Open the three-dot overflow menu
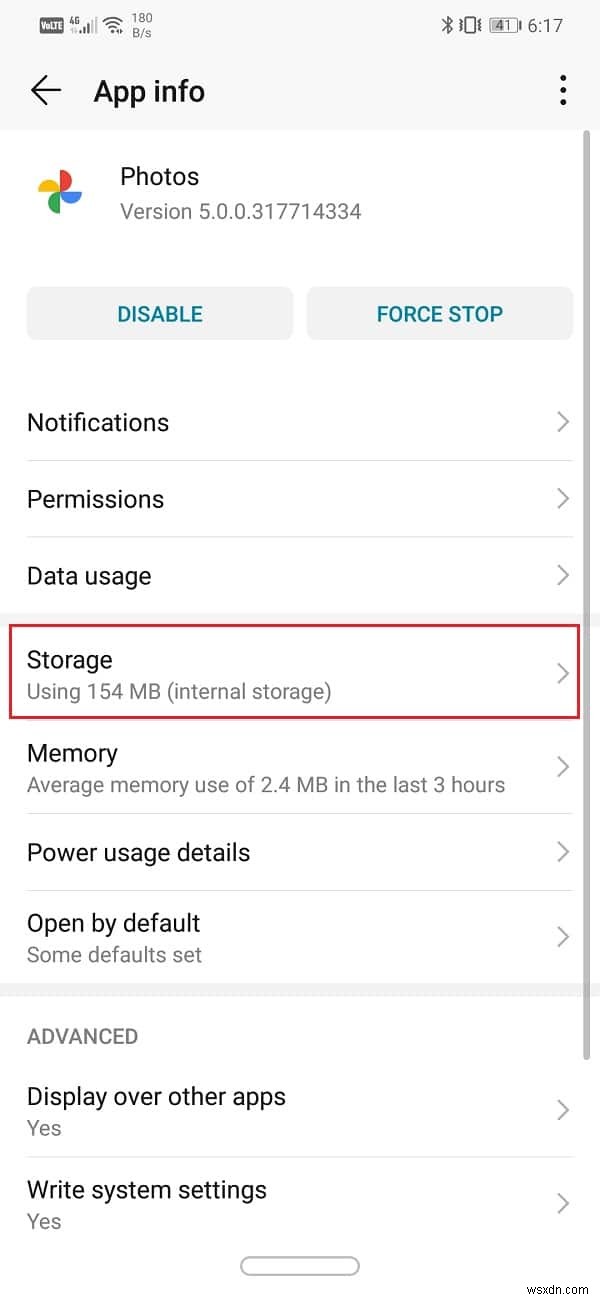The image size is (600, 1300). [x=563, y=90]
